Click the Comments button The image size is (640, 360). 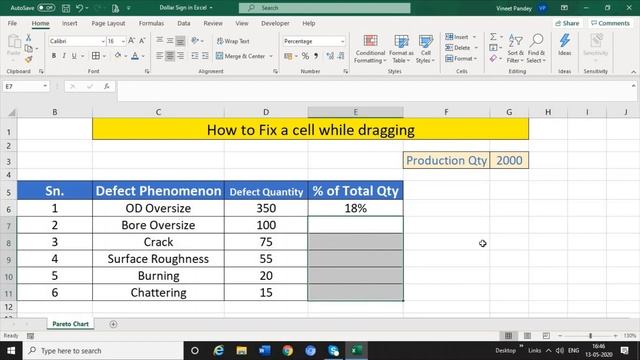click(x=610, y=23)
